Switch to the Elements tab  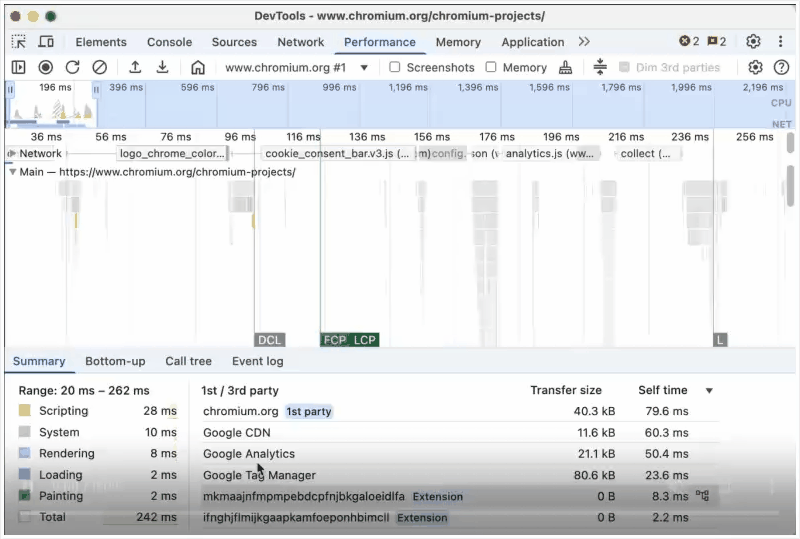[x=101, y=42]
